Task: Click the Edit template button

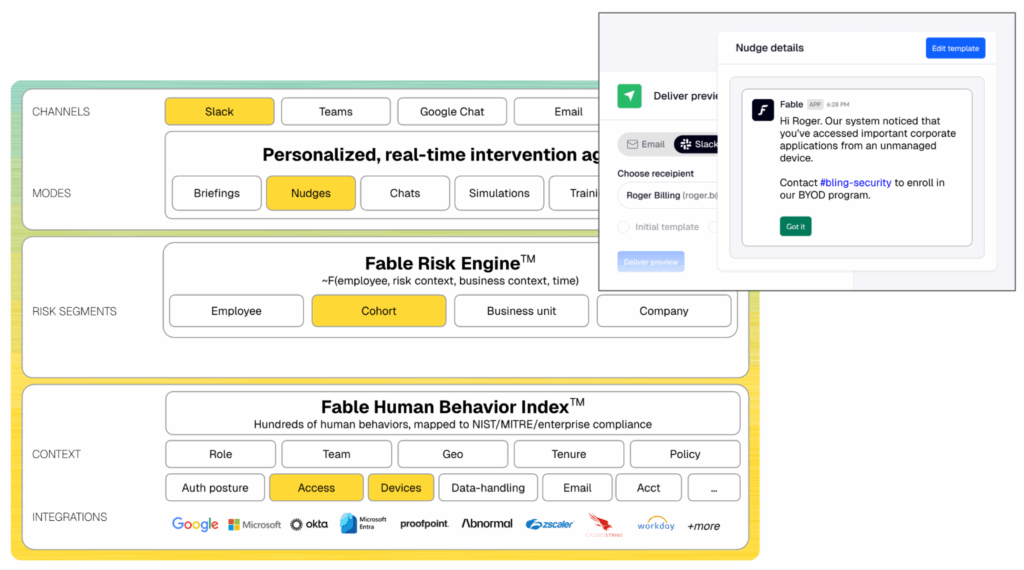Action: pyautogui.click(x=955, y=48)
